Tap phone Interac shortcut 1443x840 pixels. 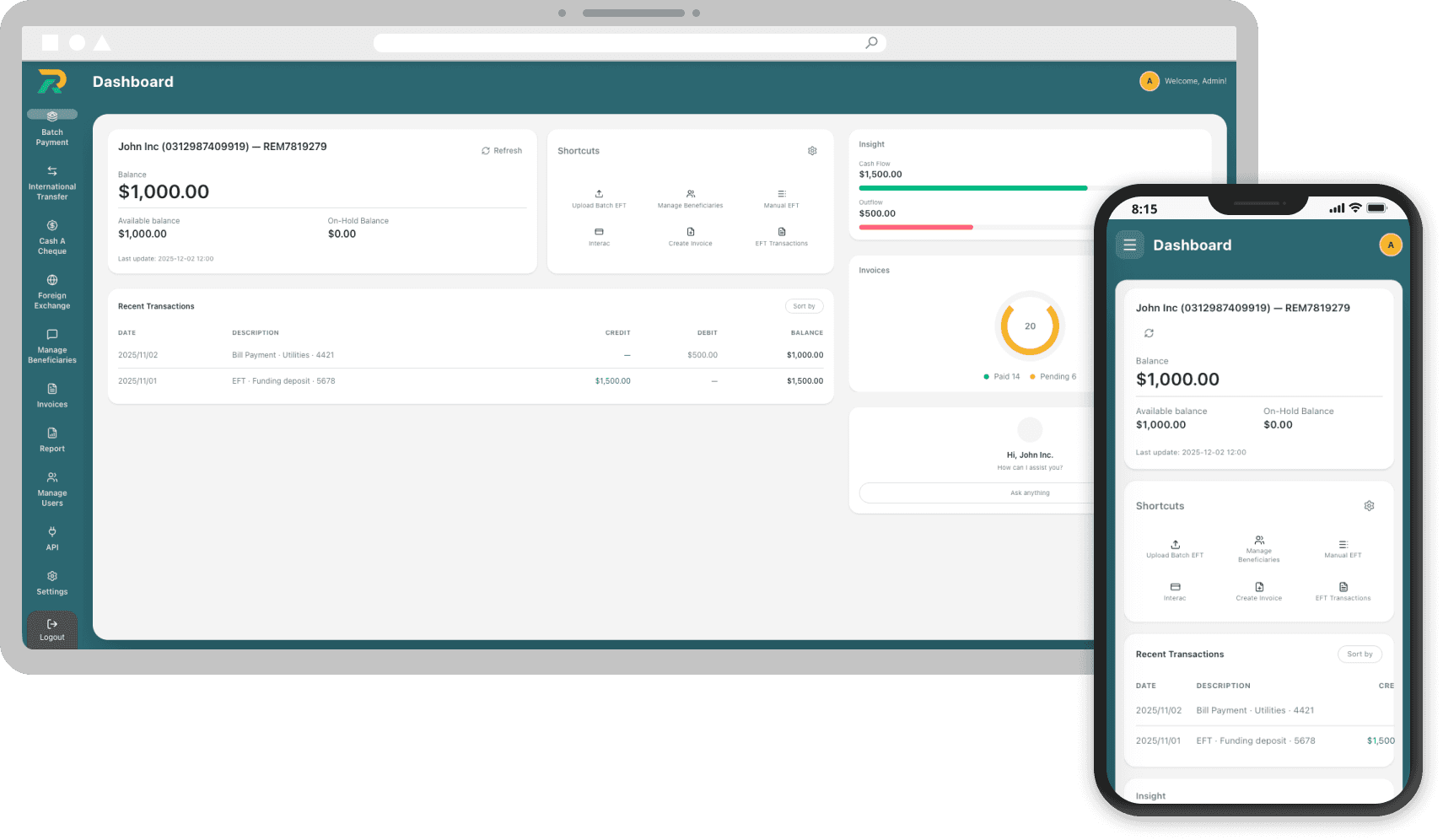1175,591
